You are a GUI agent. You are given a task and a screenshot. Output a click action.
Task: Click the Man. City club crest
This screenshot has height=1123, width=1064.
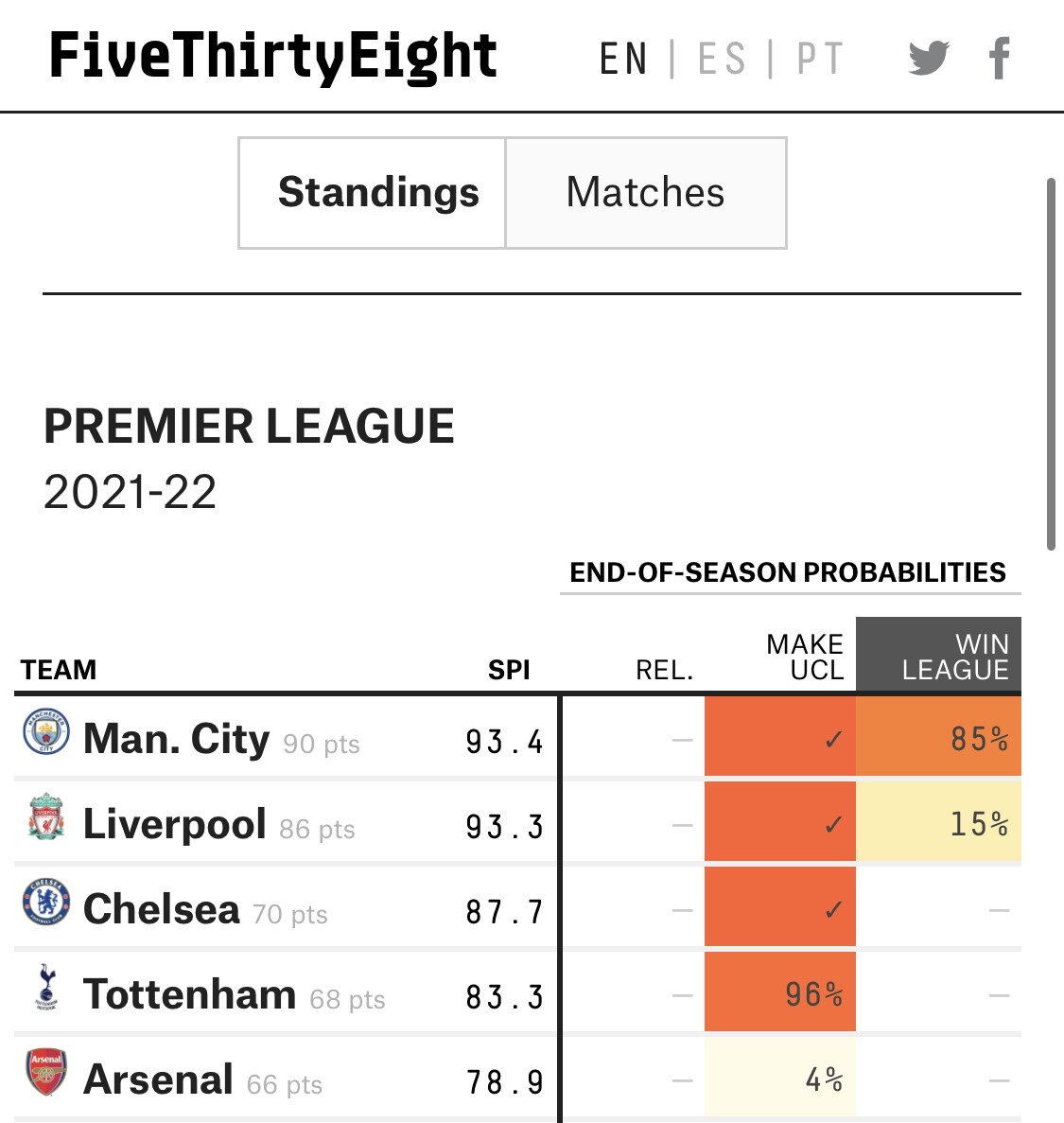[46, 732]
